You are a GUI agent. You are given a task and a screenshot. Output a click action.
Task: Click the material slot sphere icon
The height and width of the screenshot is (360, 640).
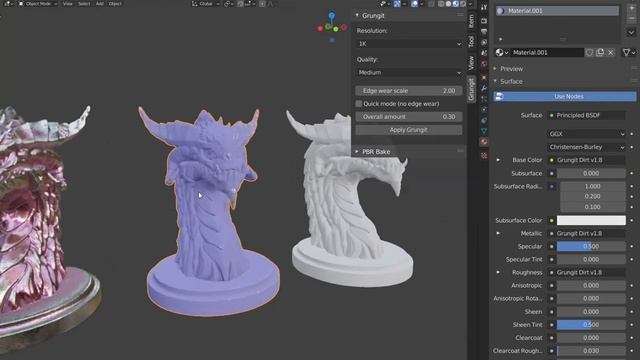pos(500,11)
